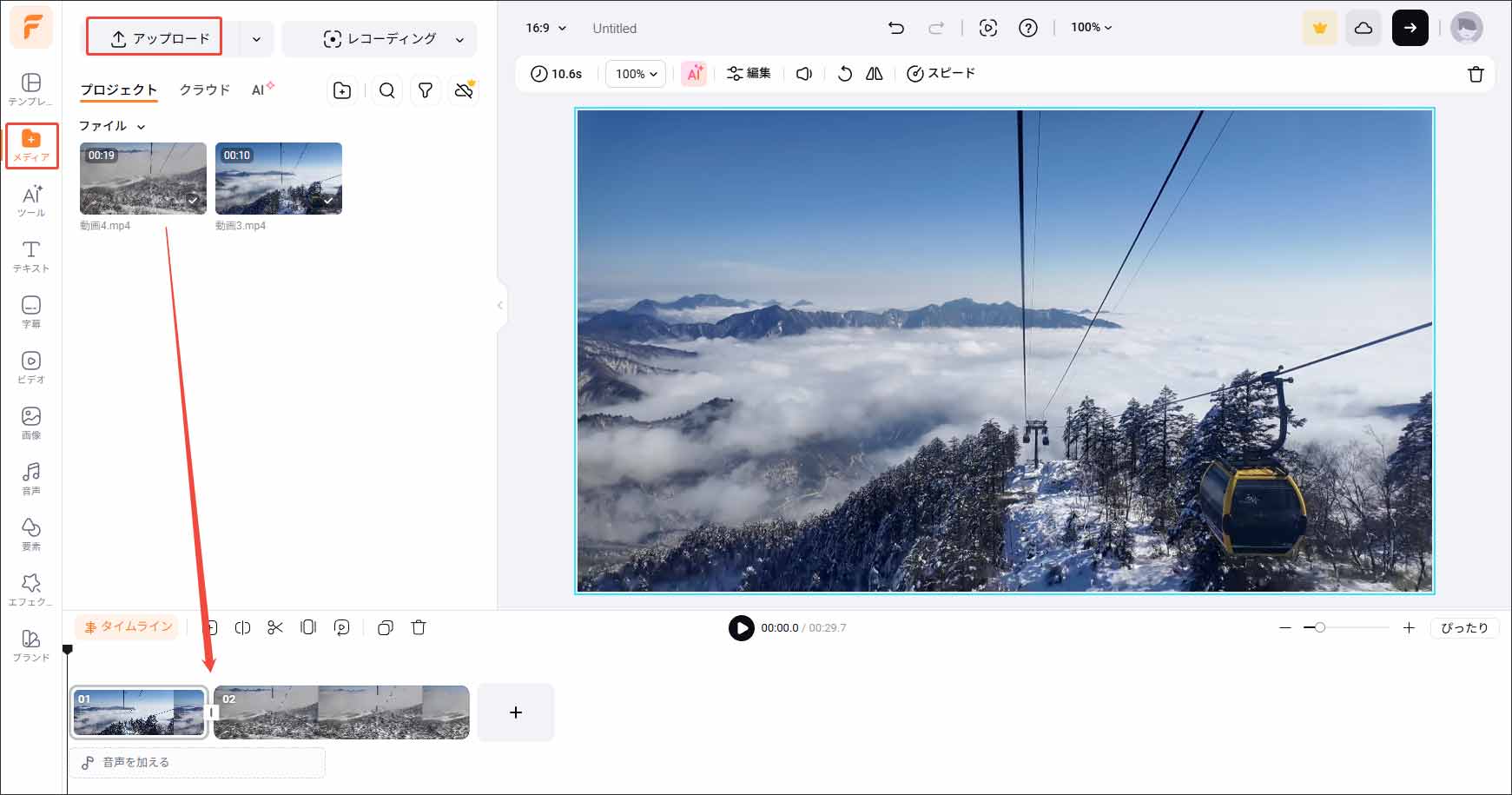This screenshot has height=795, width=1512.
Task: Open the search icon in the media panel
Action: point(386,90)
